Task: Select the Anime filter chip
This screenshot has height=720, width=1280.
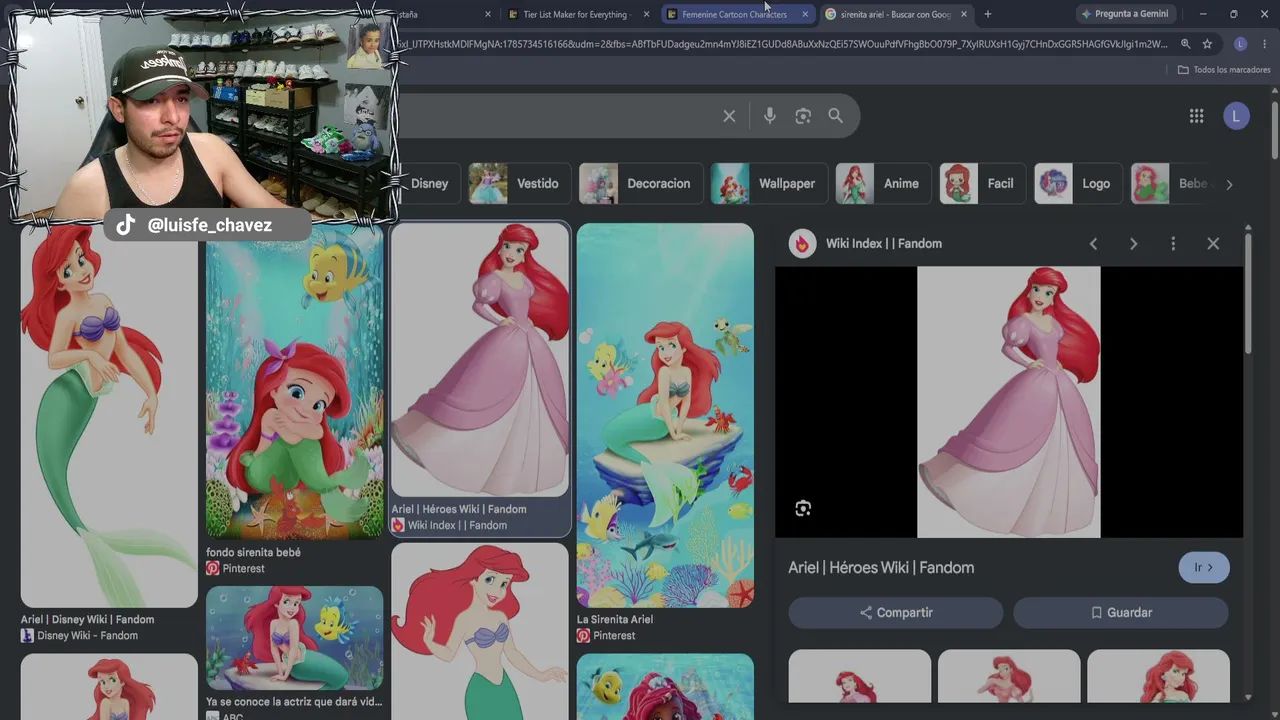Action: (883, 184)
